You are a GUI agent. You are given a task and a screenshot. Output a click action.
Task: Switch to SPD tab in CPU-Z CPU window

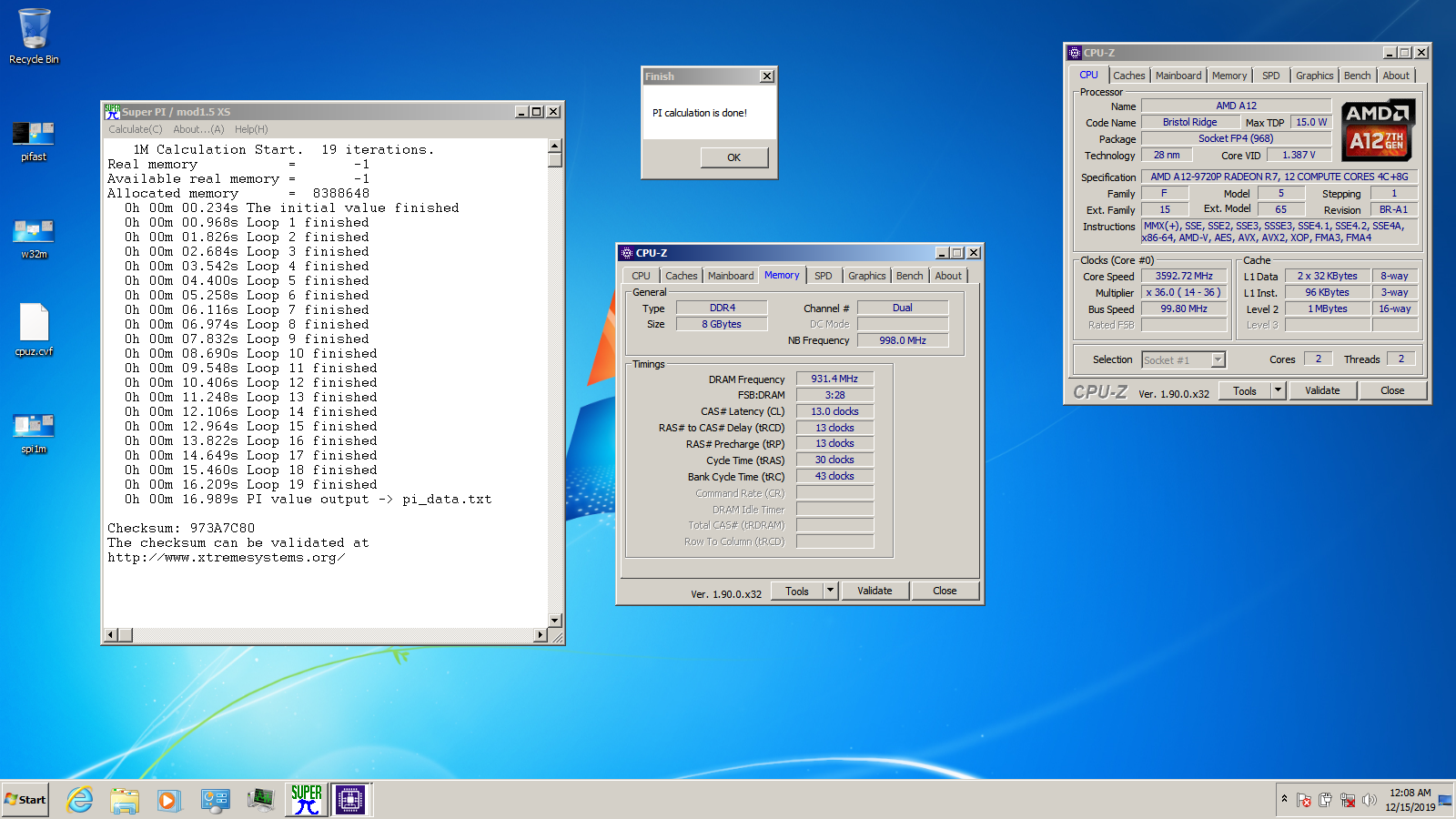click(1271, 76)
